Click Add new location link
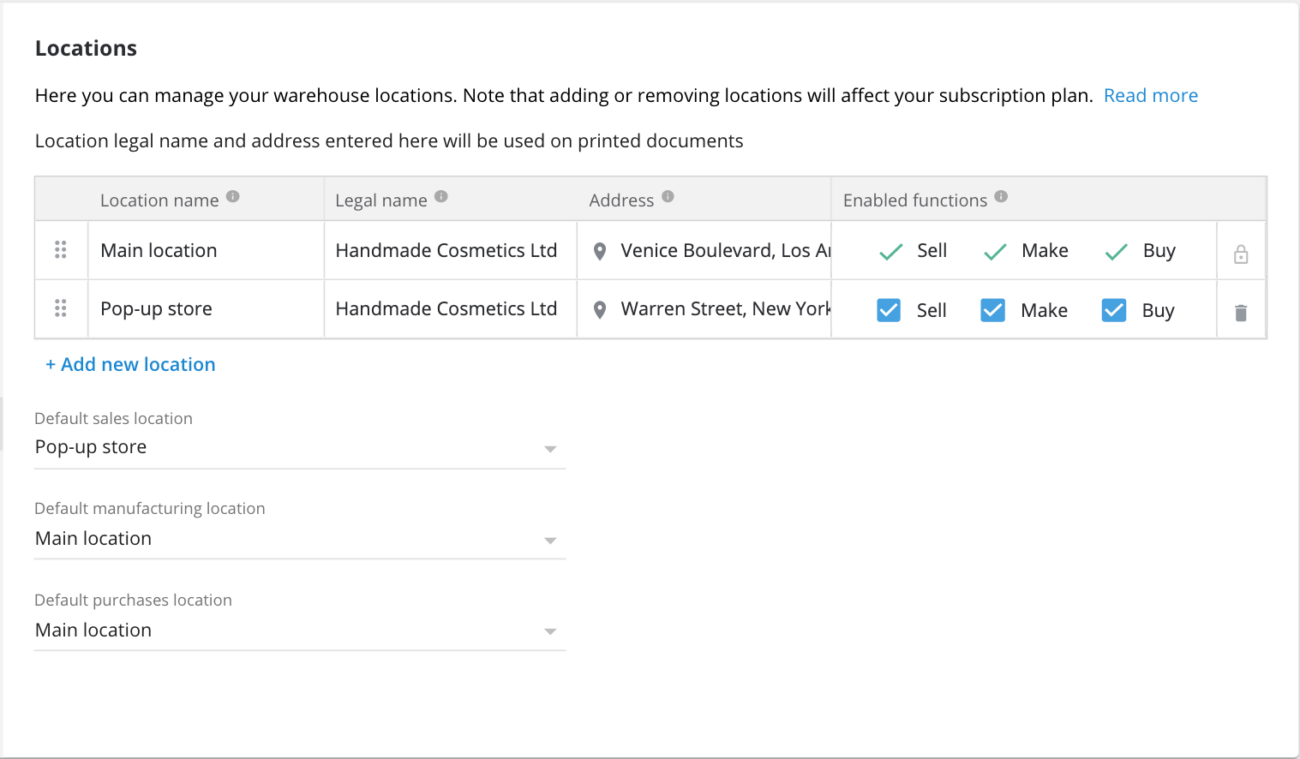Screen dimensions: 1300x759 pyautogui.click(x=130, y=365)
